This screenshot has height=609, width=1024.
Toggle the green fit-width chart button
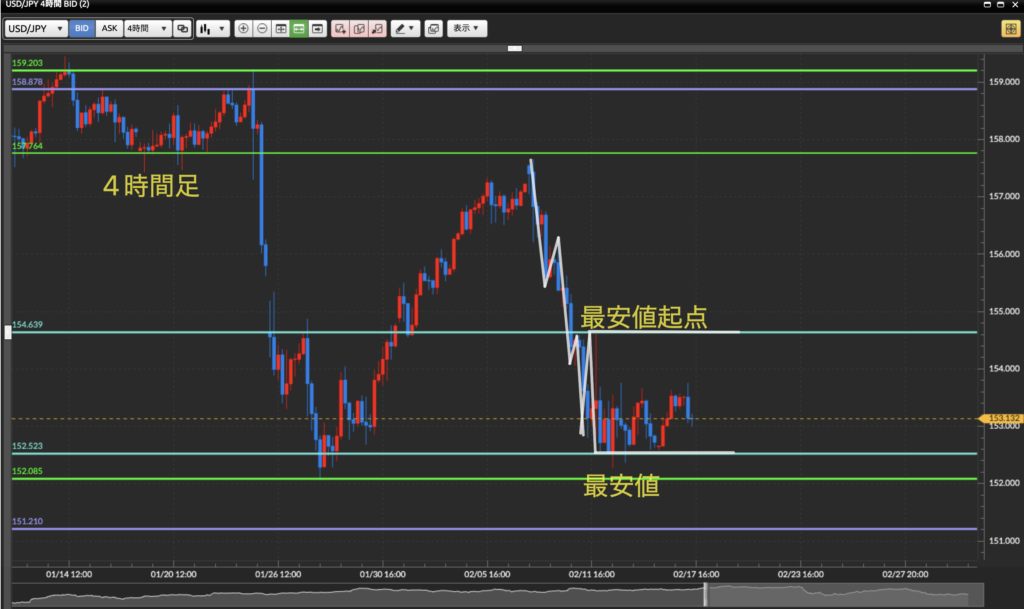299,29
